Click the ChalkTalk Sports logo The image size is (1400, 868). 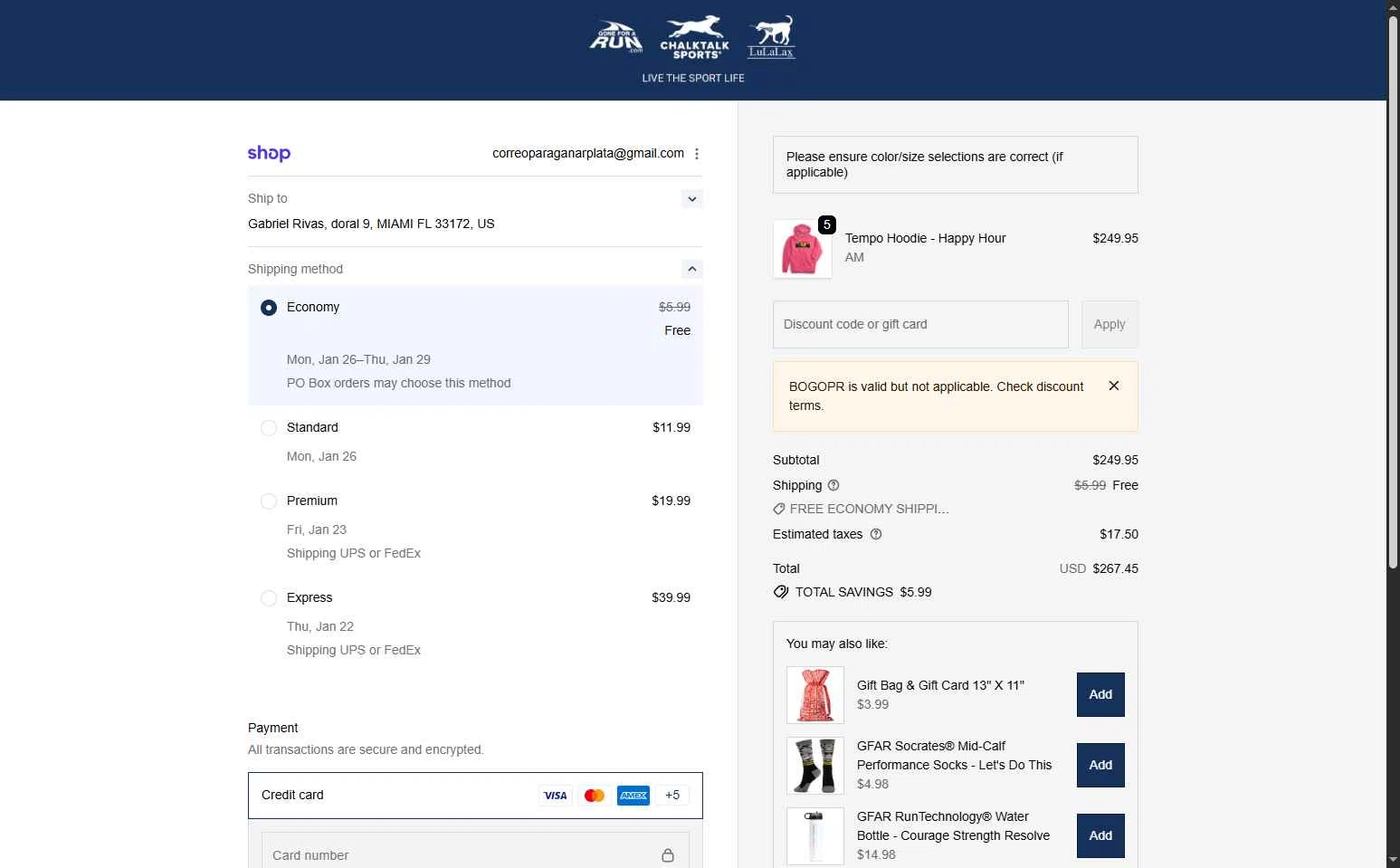tap(694, 37)
